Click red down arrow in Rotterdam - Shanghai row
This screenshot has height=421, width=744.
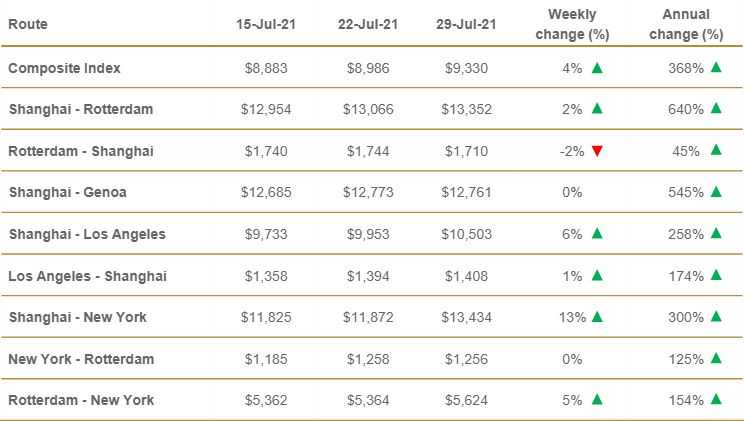pos(597,151)
